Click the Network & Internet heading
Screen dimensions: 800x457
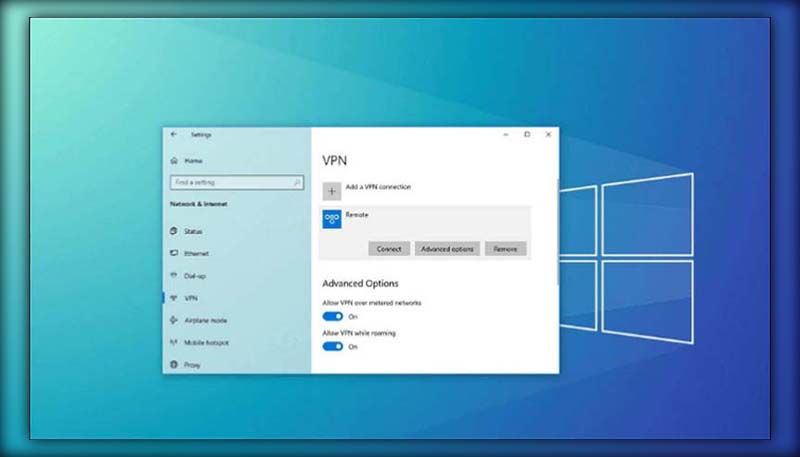pos(198,204)
